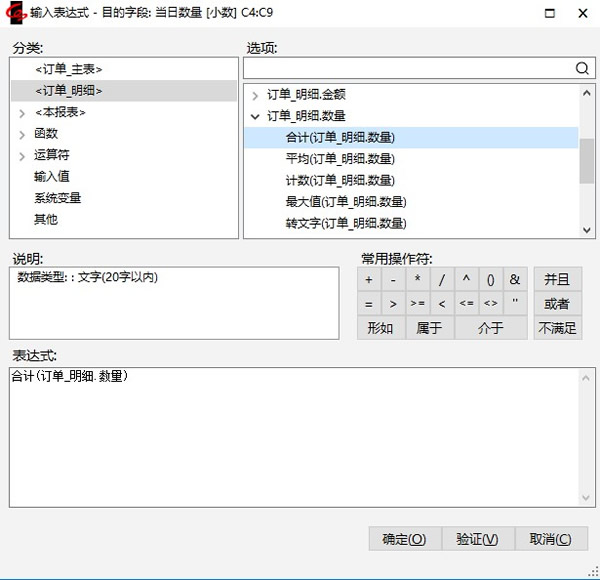Click the 形如 operator button
This screenshot has width=600, height=580.
click(x=381, y=328)
